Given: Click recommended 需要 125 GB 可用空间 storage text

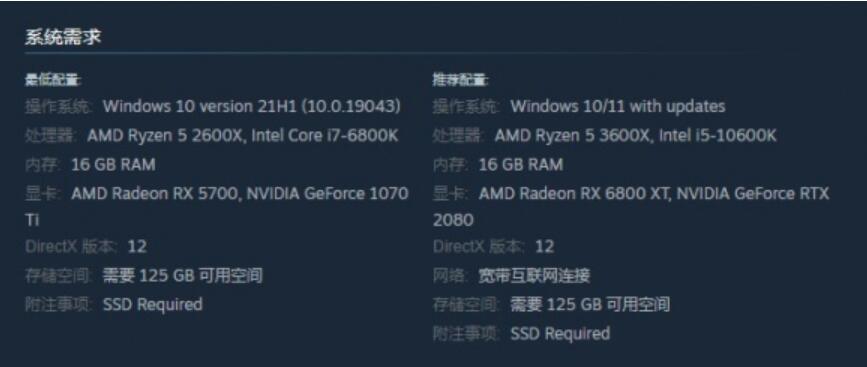Looking at the screenshot, I should tap(590, 305).
